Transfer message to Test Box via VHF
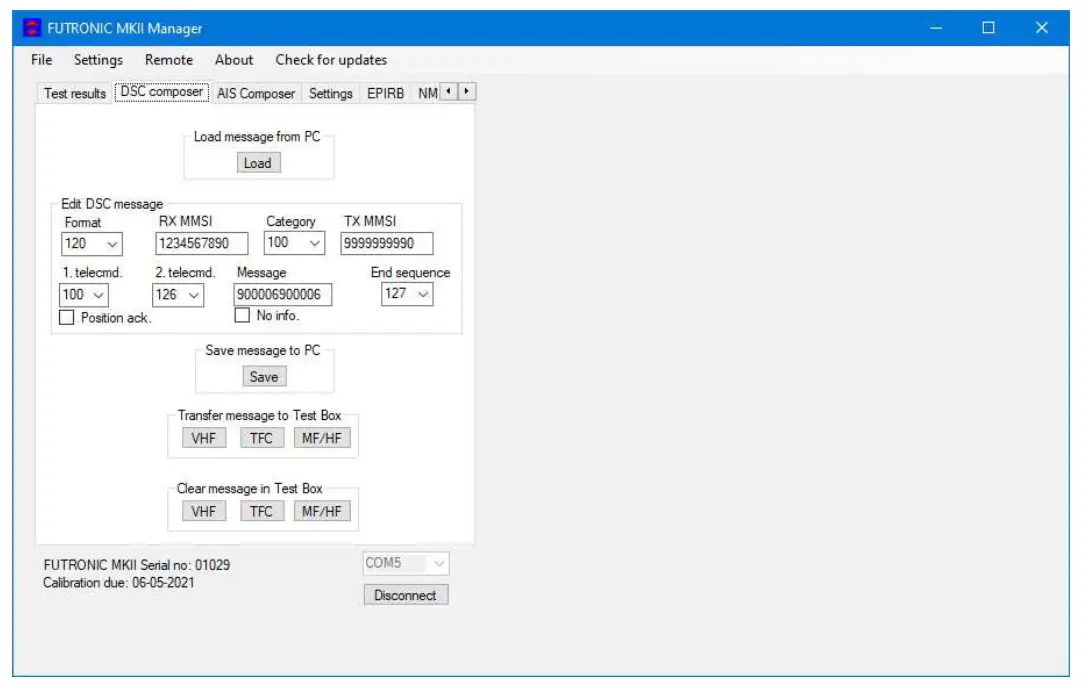 point(203,438)
